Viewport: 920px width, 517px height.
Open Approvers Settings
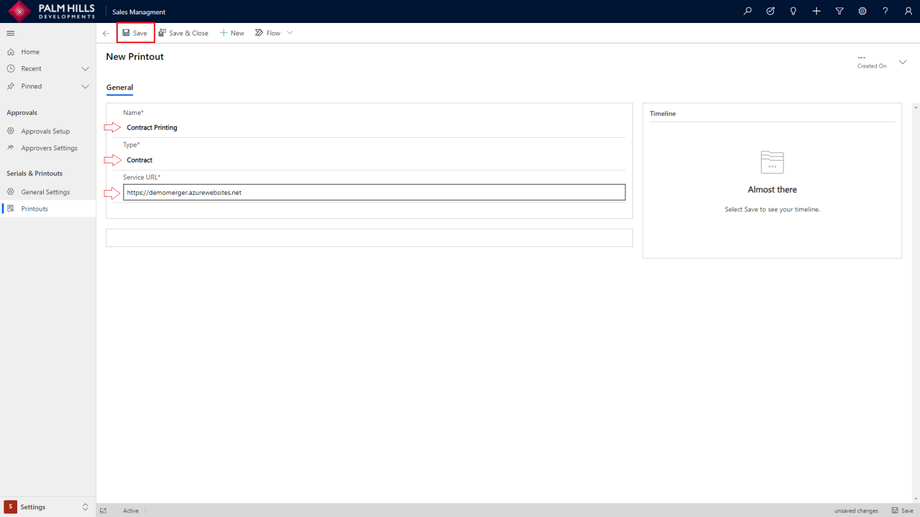[x=49, y=148]
